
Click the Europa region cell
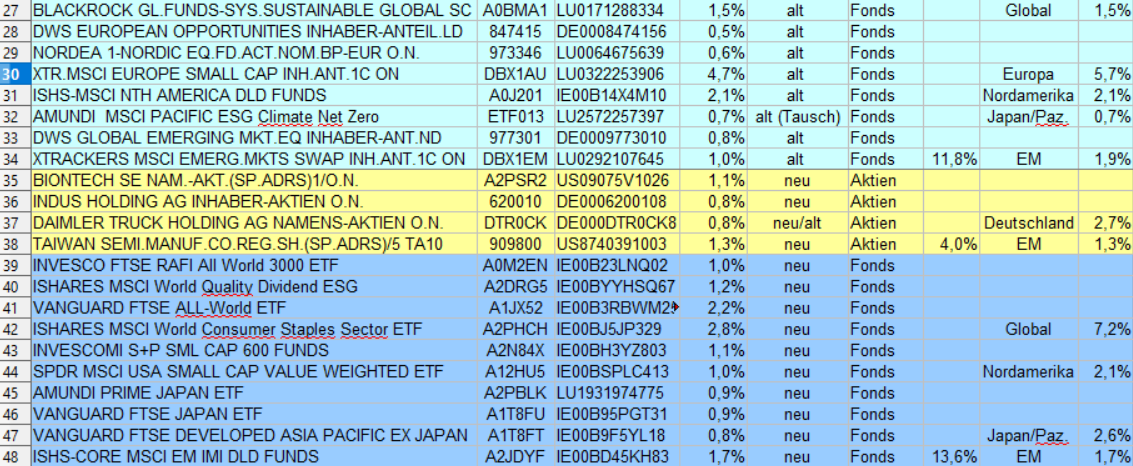1028,74
